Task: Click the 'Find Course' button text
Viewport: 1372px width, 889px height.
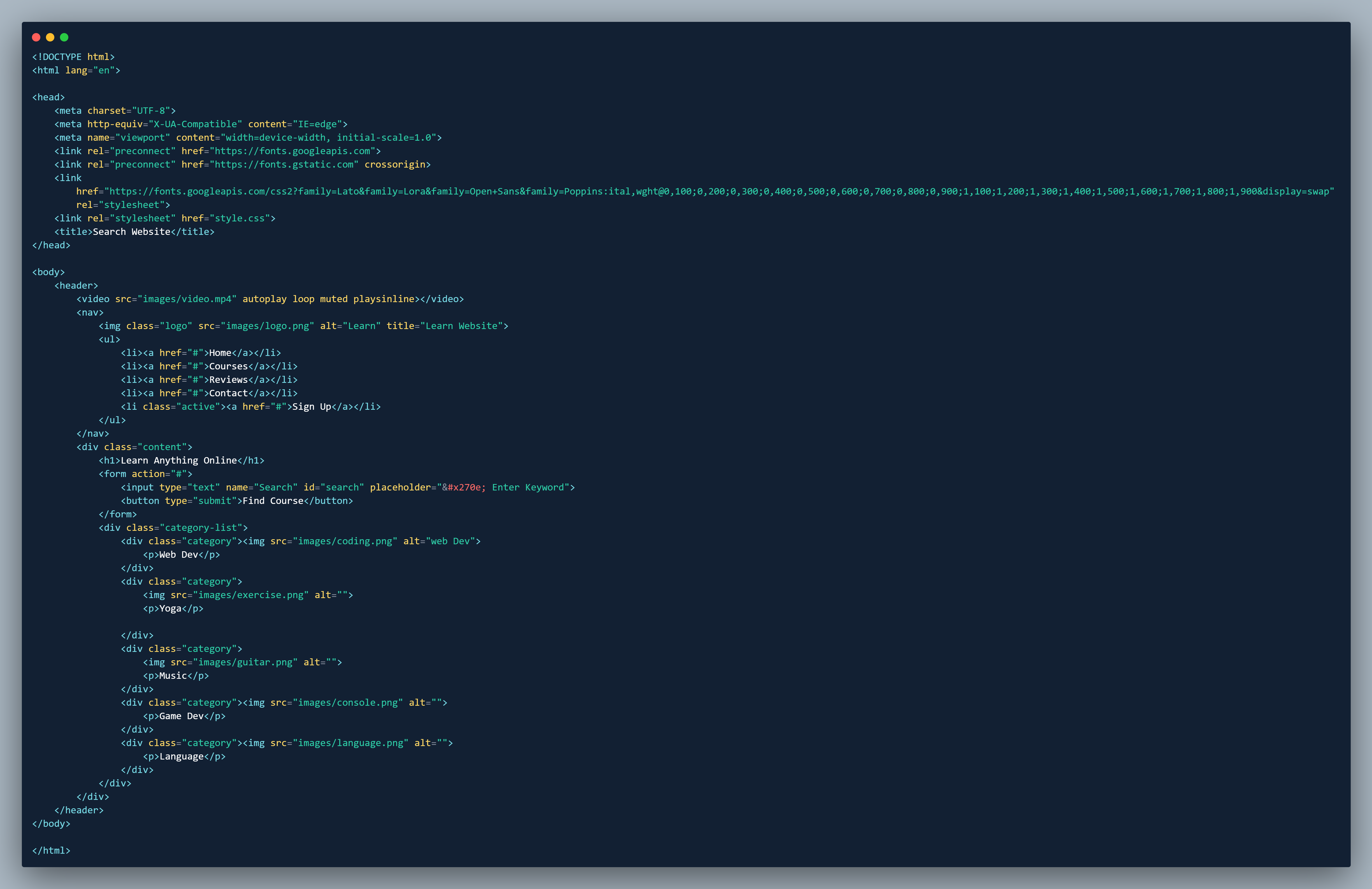Action: coord(273,501)
